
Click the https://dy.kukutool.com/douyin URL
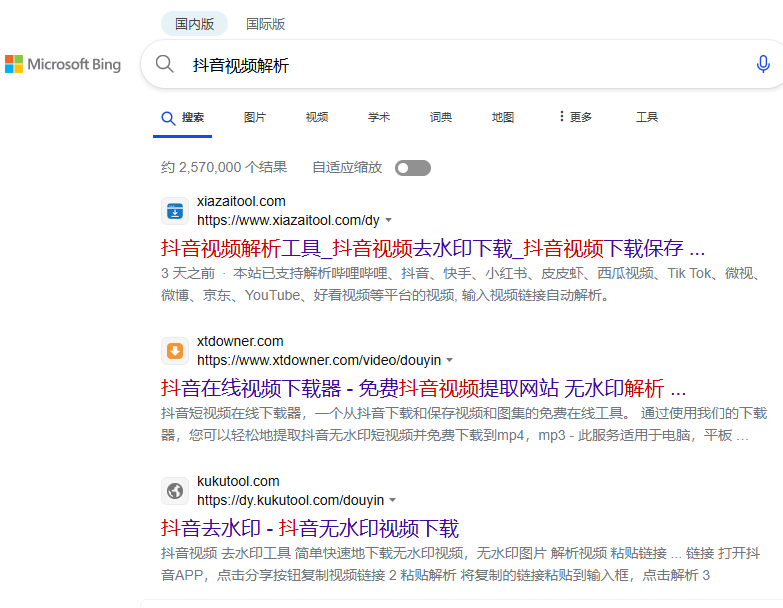pos(290,500)
